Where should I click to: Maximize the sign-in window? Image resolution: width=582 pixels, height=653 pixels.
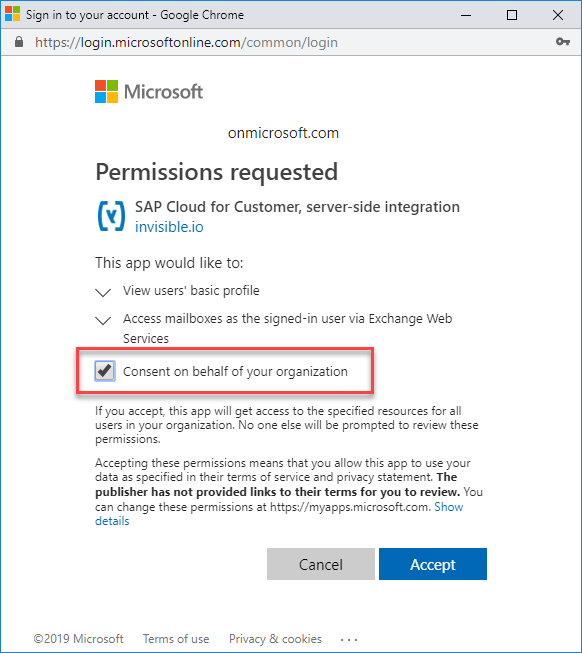(x=512, y=15)
